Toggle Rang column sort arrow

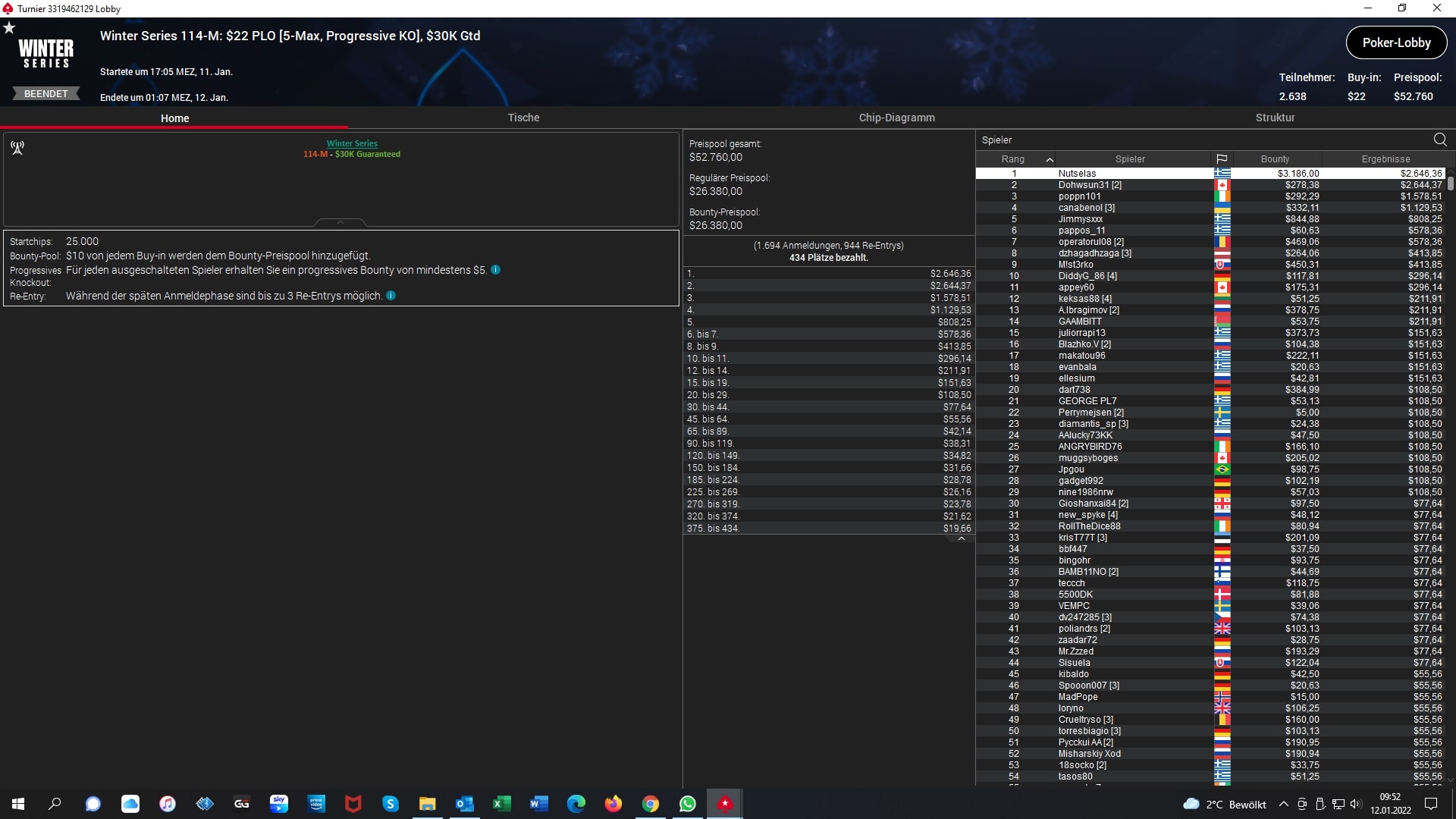pyautogui.click(x=1050, y=159)
